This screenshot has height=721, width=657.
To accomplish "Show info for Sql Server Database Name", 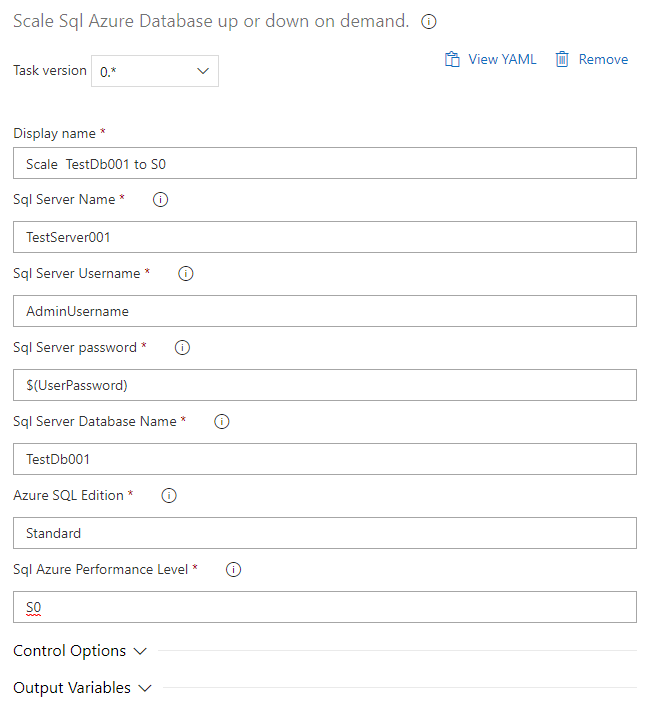I will [x=222, y=422].
